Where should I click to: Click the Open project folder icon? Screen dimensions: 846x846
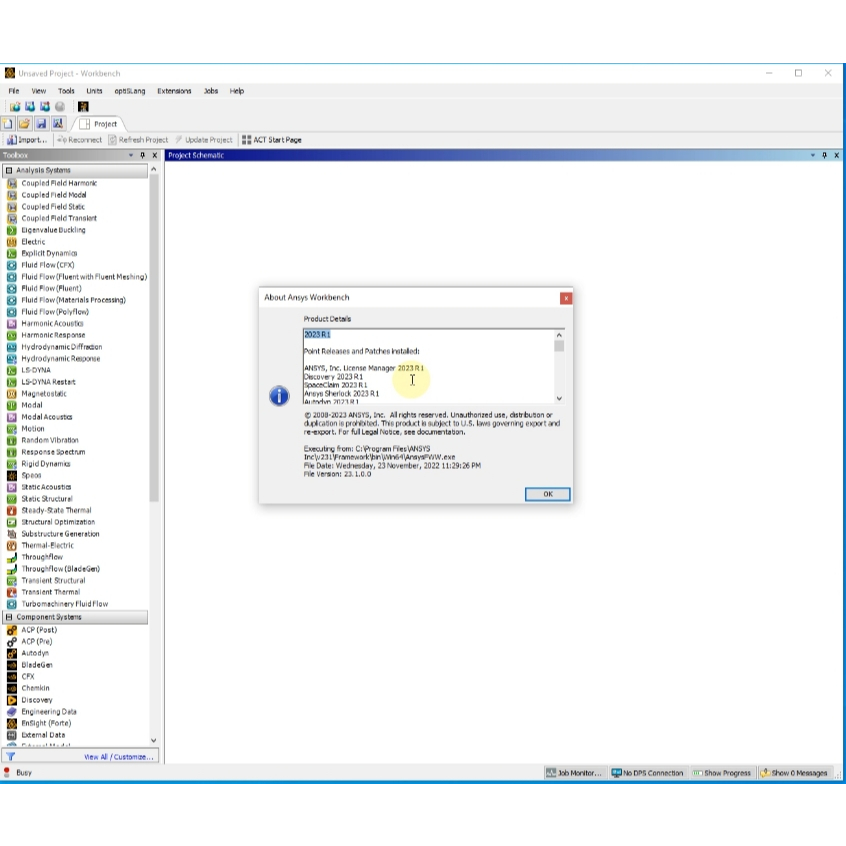(x=24, y=124)
